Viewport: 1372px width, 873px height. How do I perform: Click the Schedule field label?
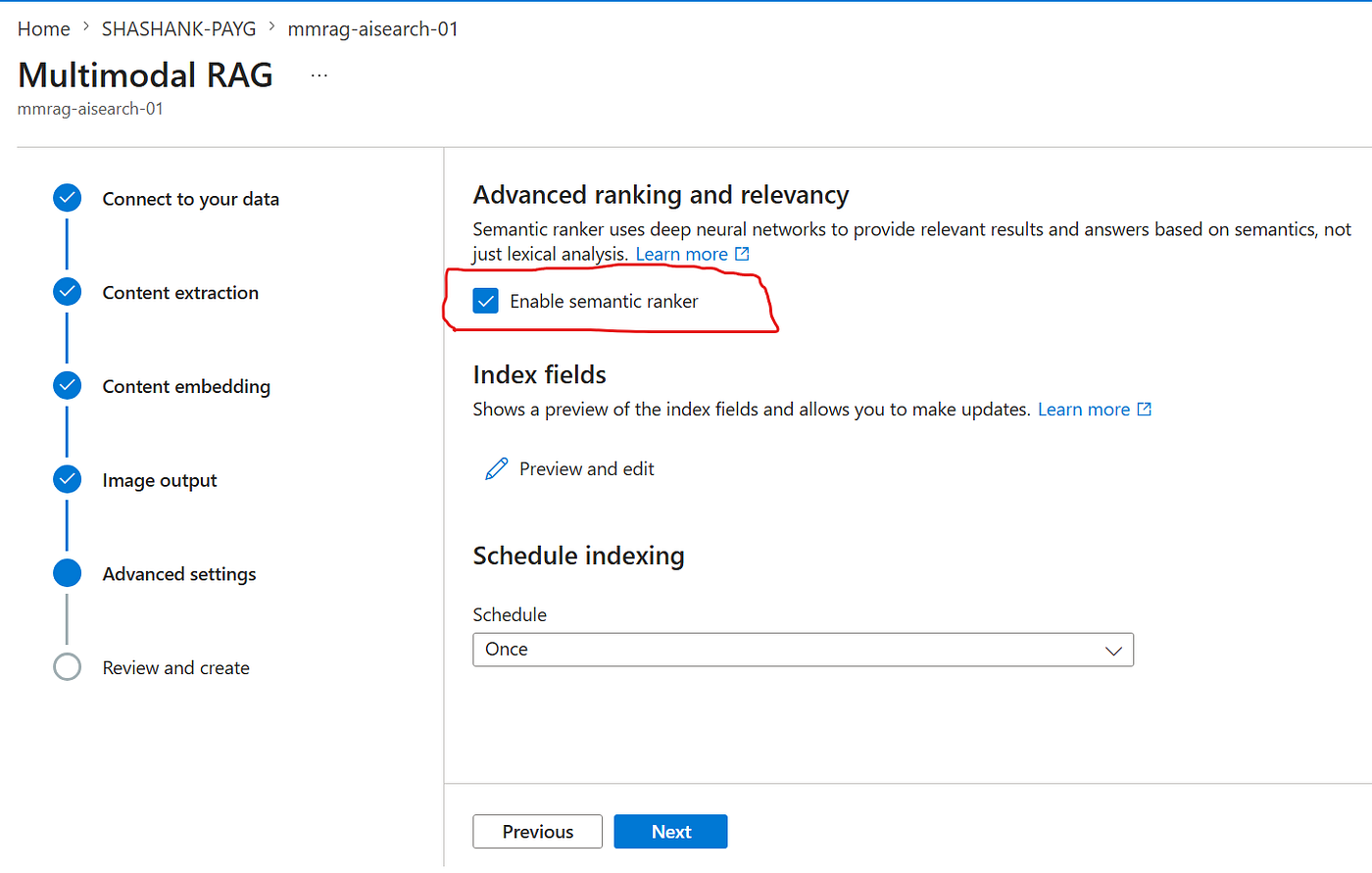[510, 615]
